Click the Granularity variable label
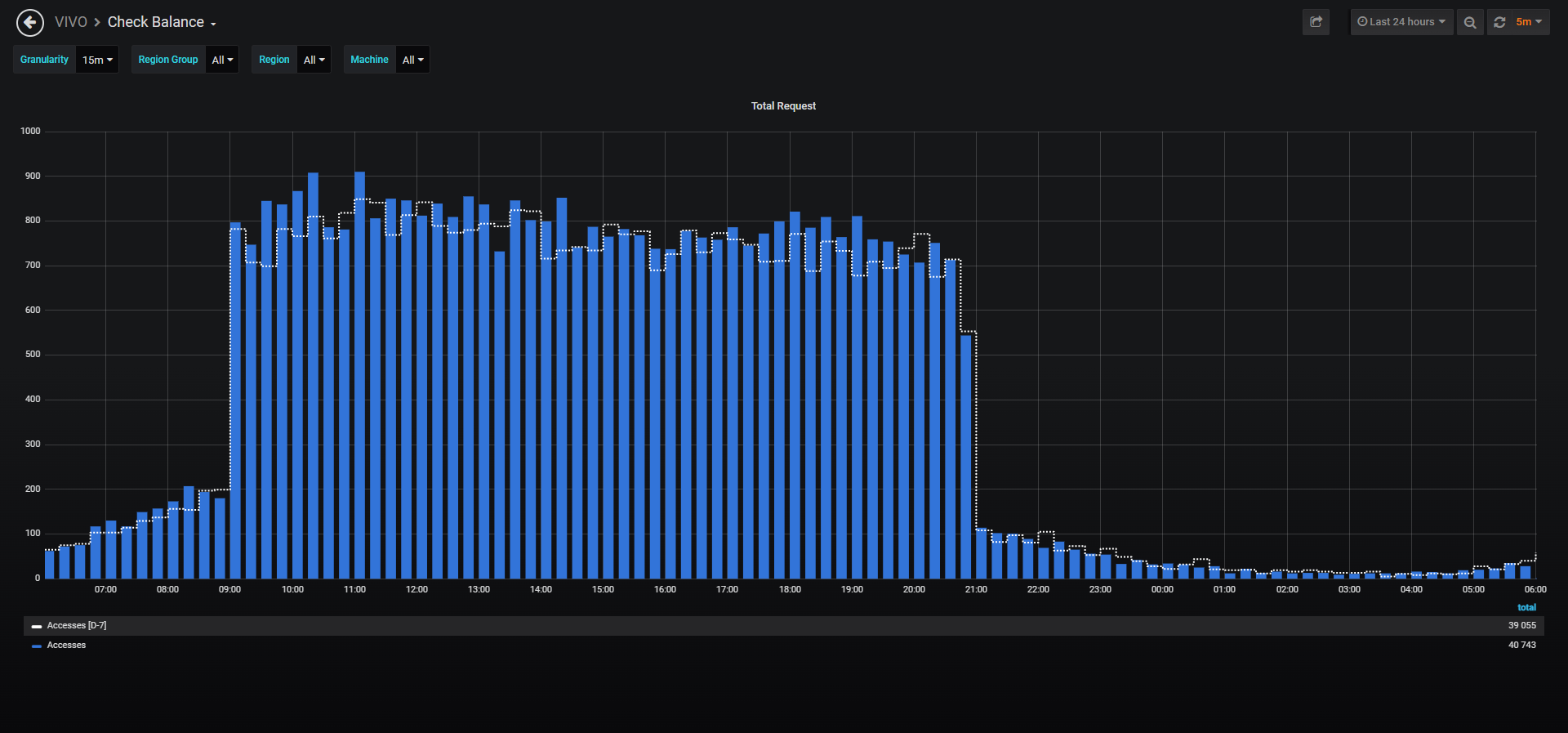The width and height of the screenshot is (1568, 733). coord(44,60)
